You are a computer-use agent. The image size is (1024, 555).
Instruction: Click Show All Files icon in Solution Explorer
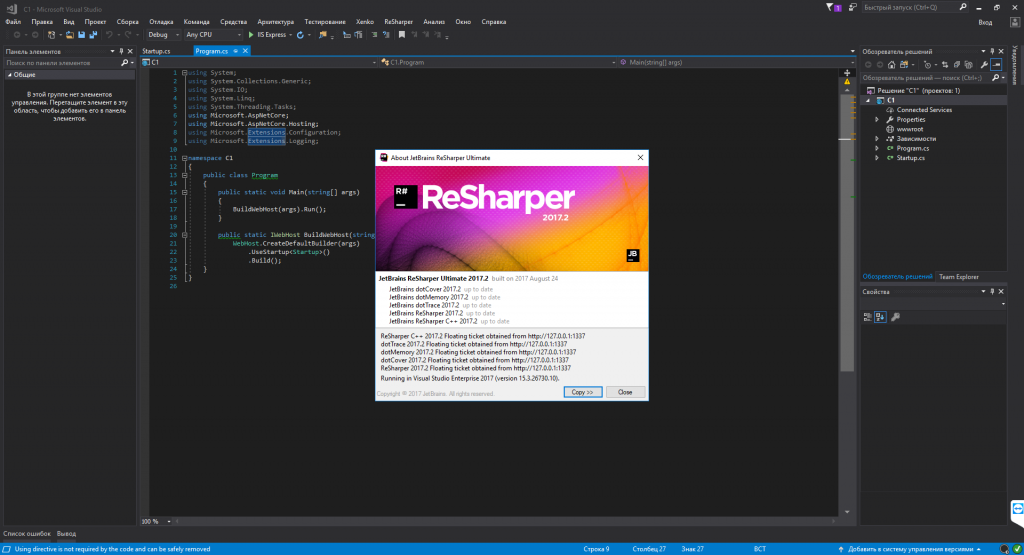coord(968,65)
